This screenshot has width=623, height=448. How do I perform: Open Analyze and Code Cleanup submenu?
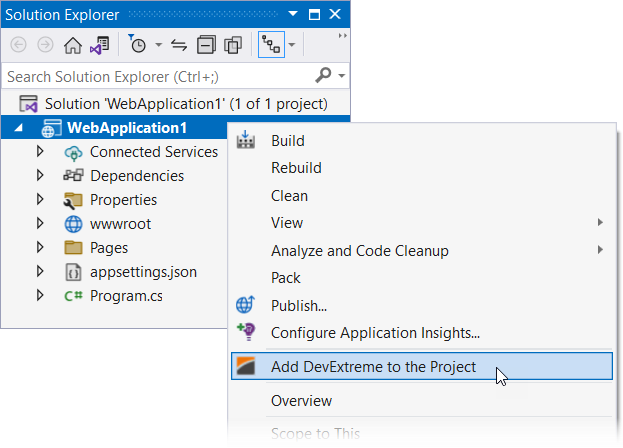coord(422,251)
